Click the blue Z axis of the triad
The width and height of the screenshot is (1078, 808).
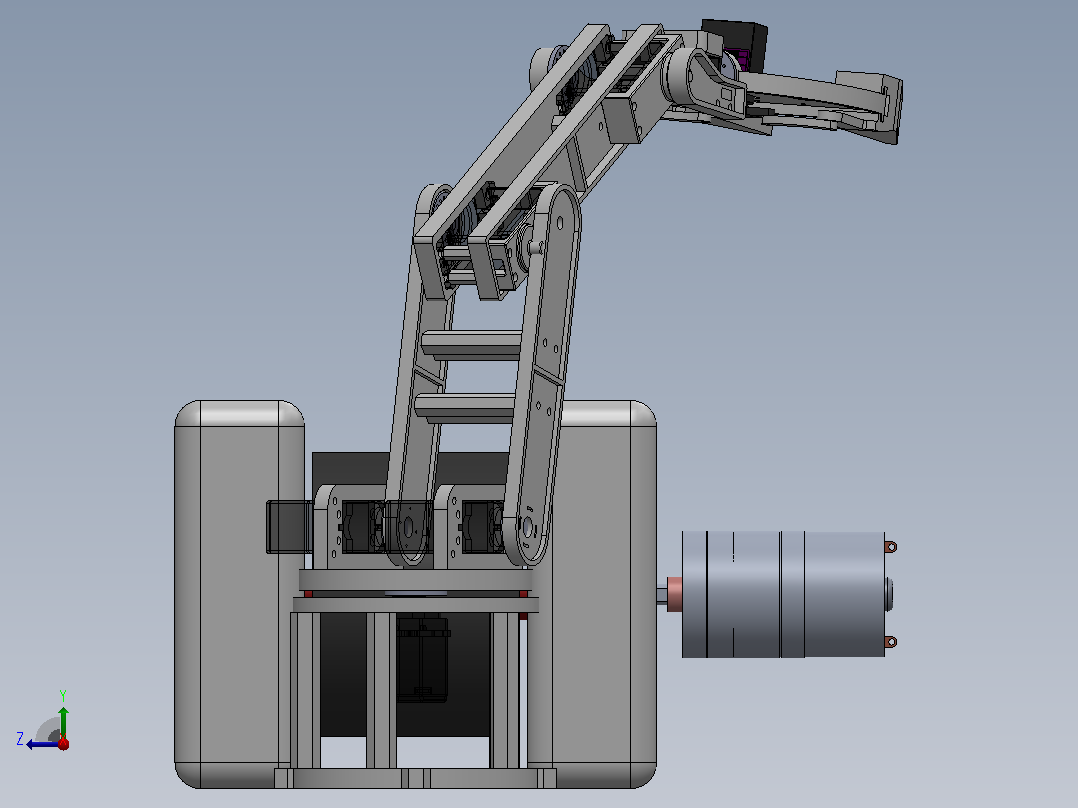coord(41,744)
